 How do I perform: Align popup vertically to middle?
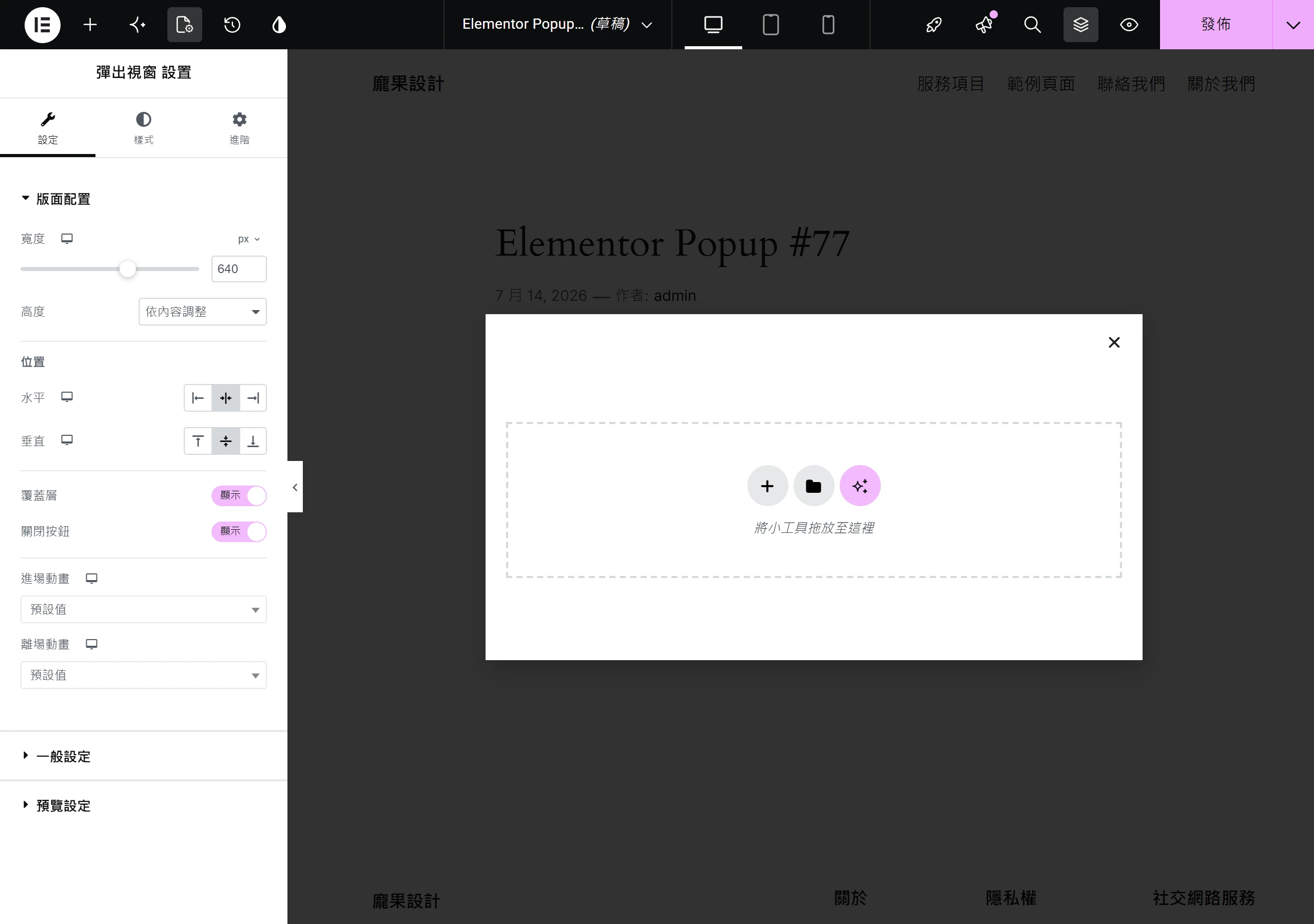[225, 441]
